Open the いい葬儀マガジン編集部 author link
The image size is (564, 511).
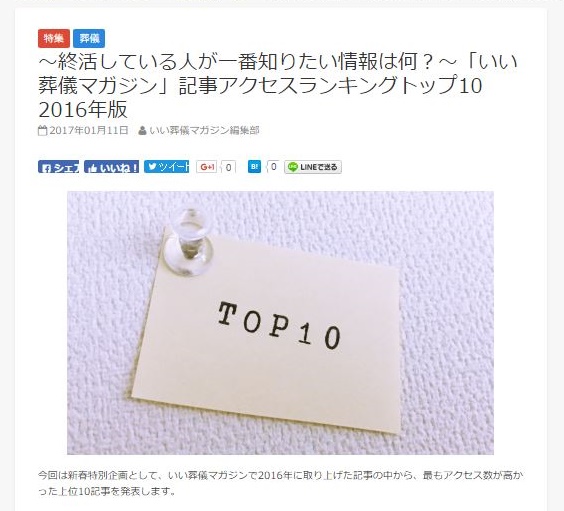pyautogui.click(x=204, y=130)
